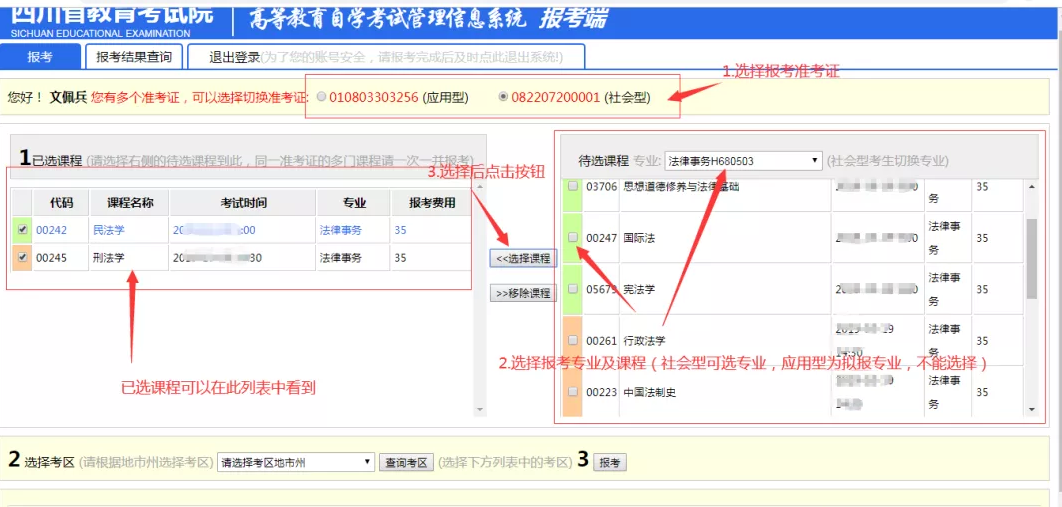The height and width of the screenshot is (507, 1062).
Task: Switch to the 报考结果查询 tab
Action: [134, 57]
